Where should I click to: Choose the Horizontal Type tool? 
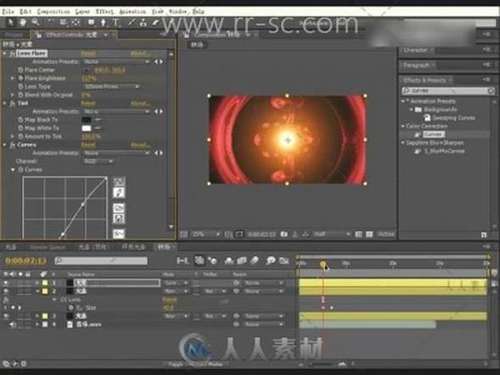pyautogui.click(x=116, y=23)
